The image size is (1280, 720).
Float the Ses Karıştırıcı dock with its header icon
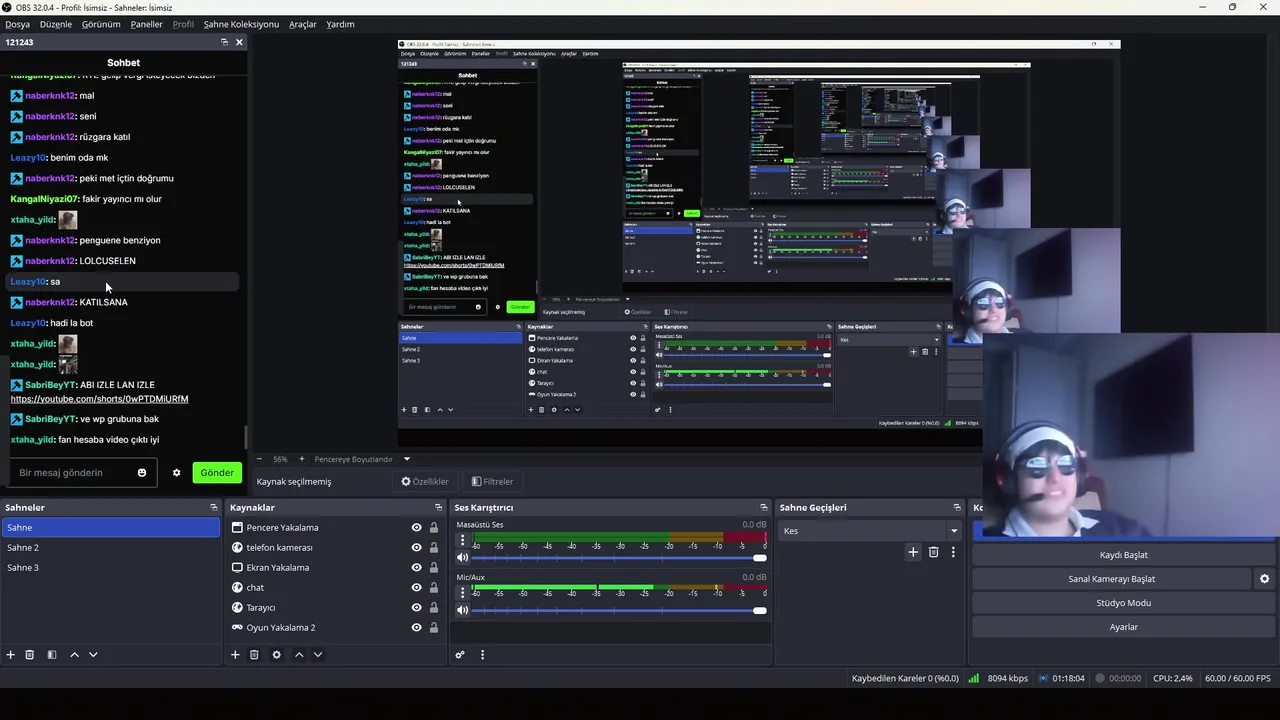(764, 508)
